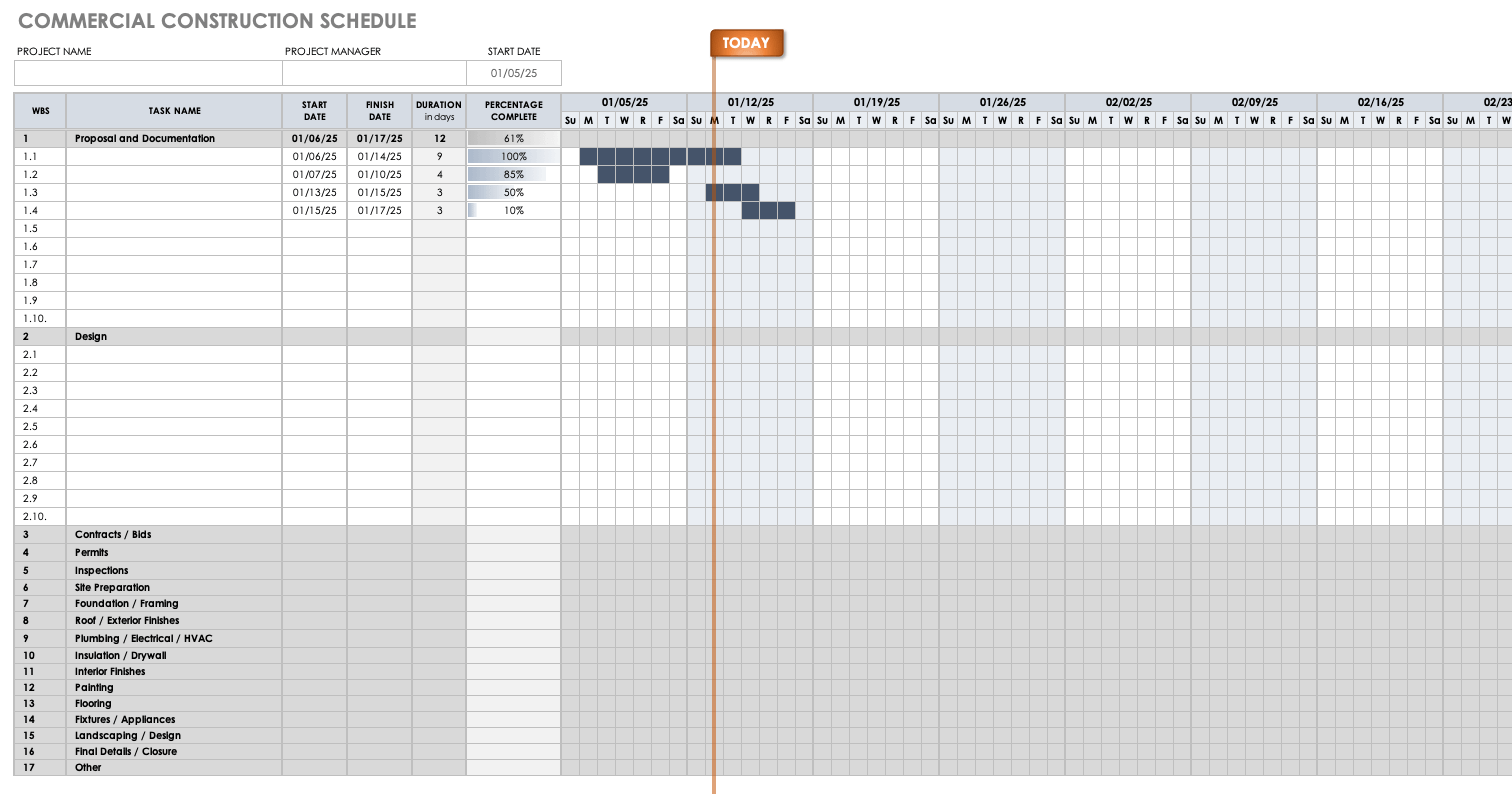This screenshot has width=1512, height=794.
Task: Select the Project Manager input cell
Action: pyautogui.click(x=374, y=73)
